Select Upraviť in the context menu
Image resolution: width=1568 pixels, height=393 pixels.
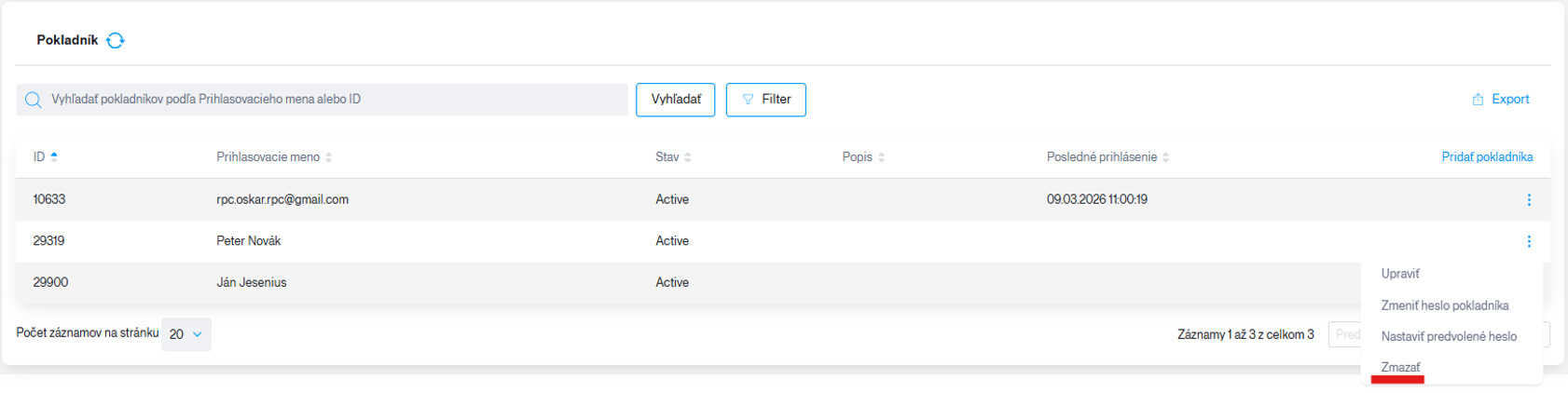tap(1400, 274)
